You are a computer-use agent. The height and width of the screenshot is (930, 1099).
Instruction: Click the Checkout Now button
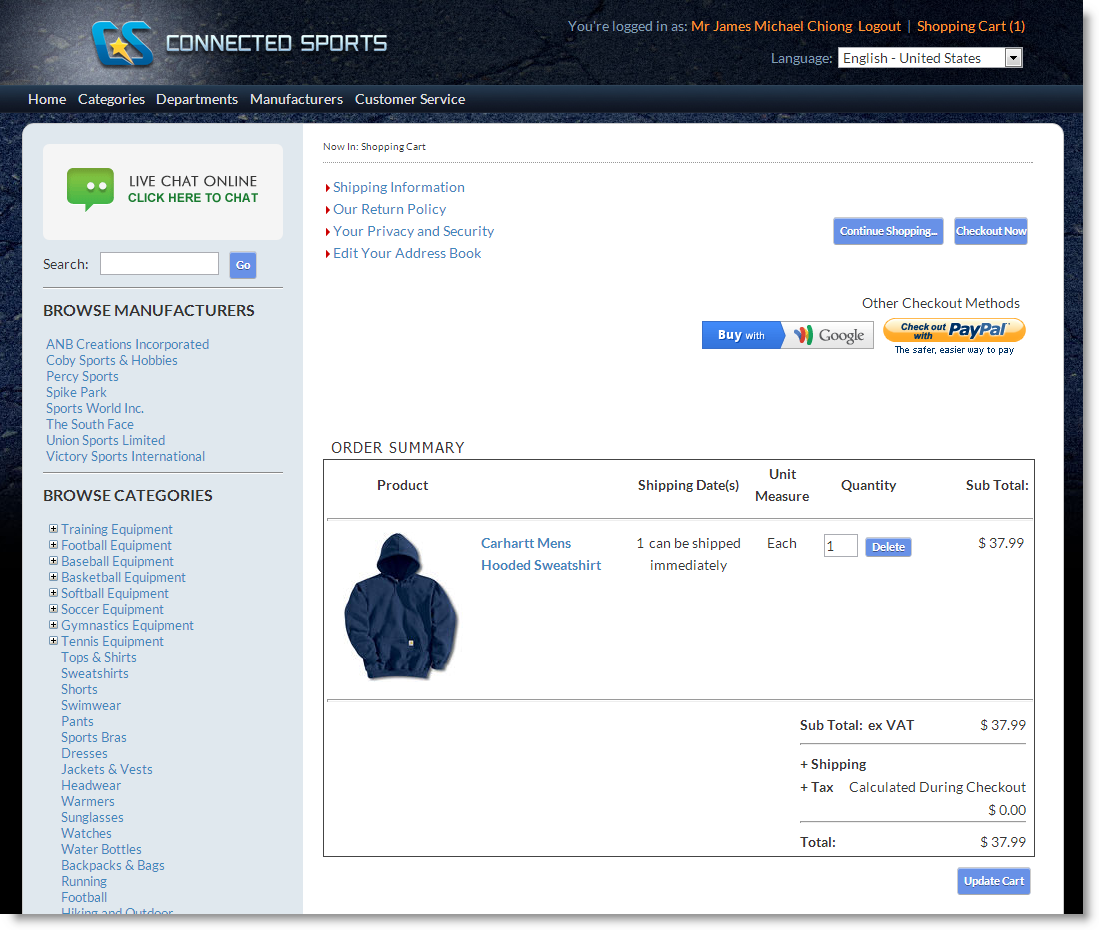990,231
